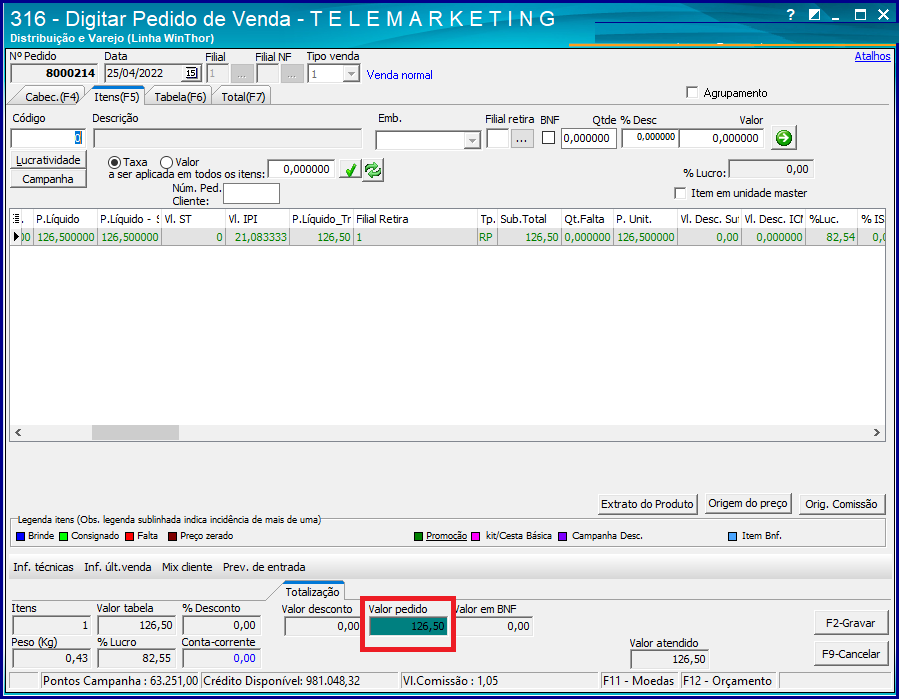Image resolution: width=899 pixels, height=699 pixels.
Task: Click the horizontal scrollbar thumb
Action: (x=135, y=432)
